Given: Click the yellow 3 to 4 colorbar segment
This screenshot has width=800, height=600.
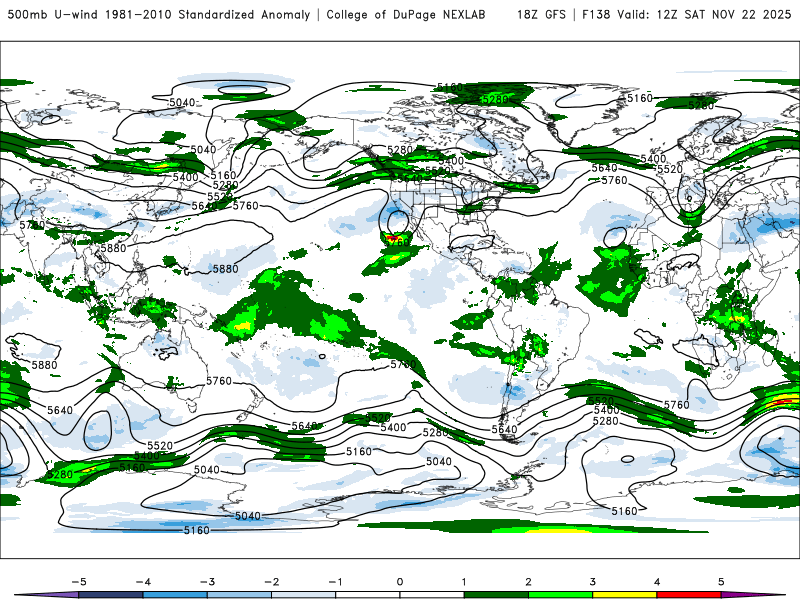Looking at the screenshot, I should tap(624, 595).
